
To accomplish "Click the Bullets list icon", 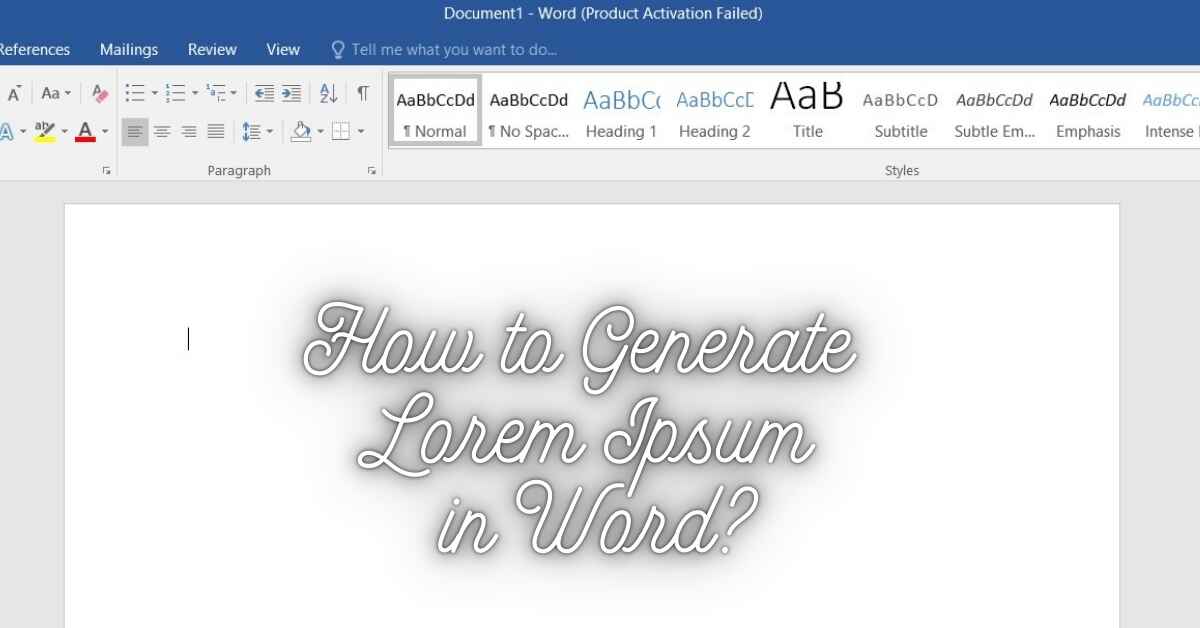I will [x=134, y=94].
